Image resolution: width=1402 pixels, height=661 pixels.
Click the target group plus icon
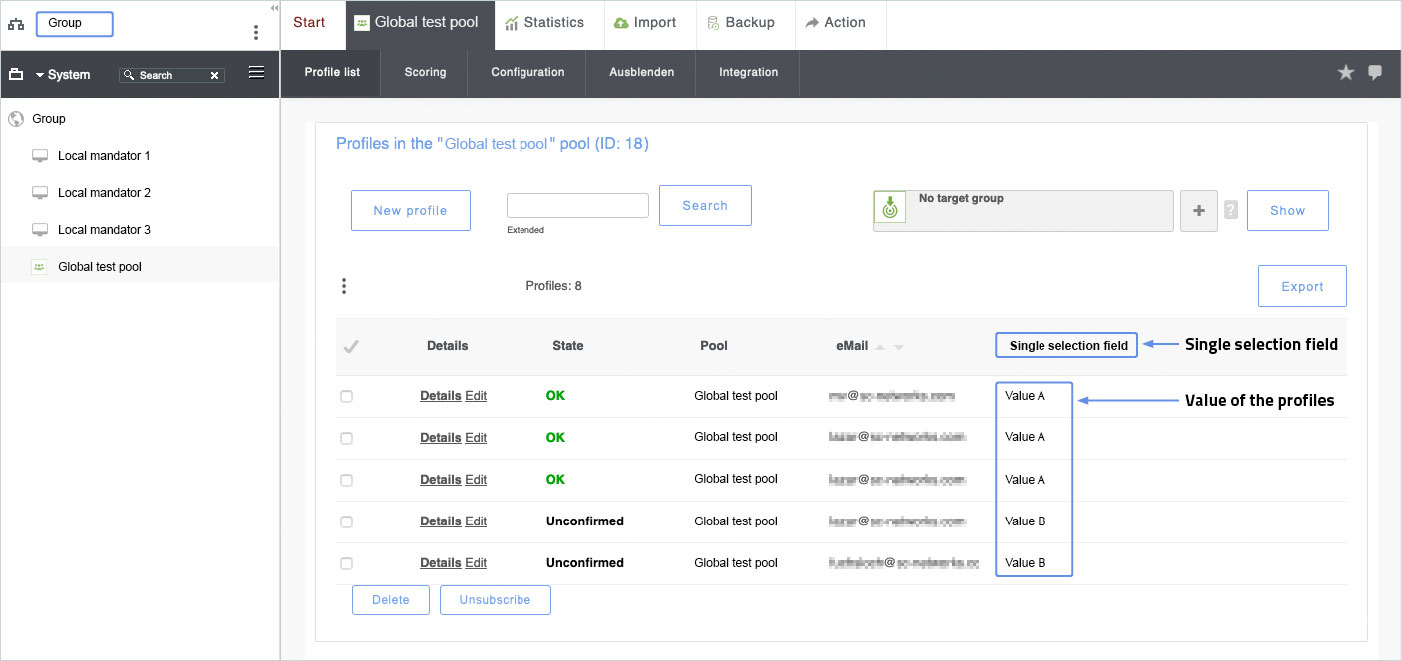point(1199,211)
